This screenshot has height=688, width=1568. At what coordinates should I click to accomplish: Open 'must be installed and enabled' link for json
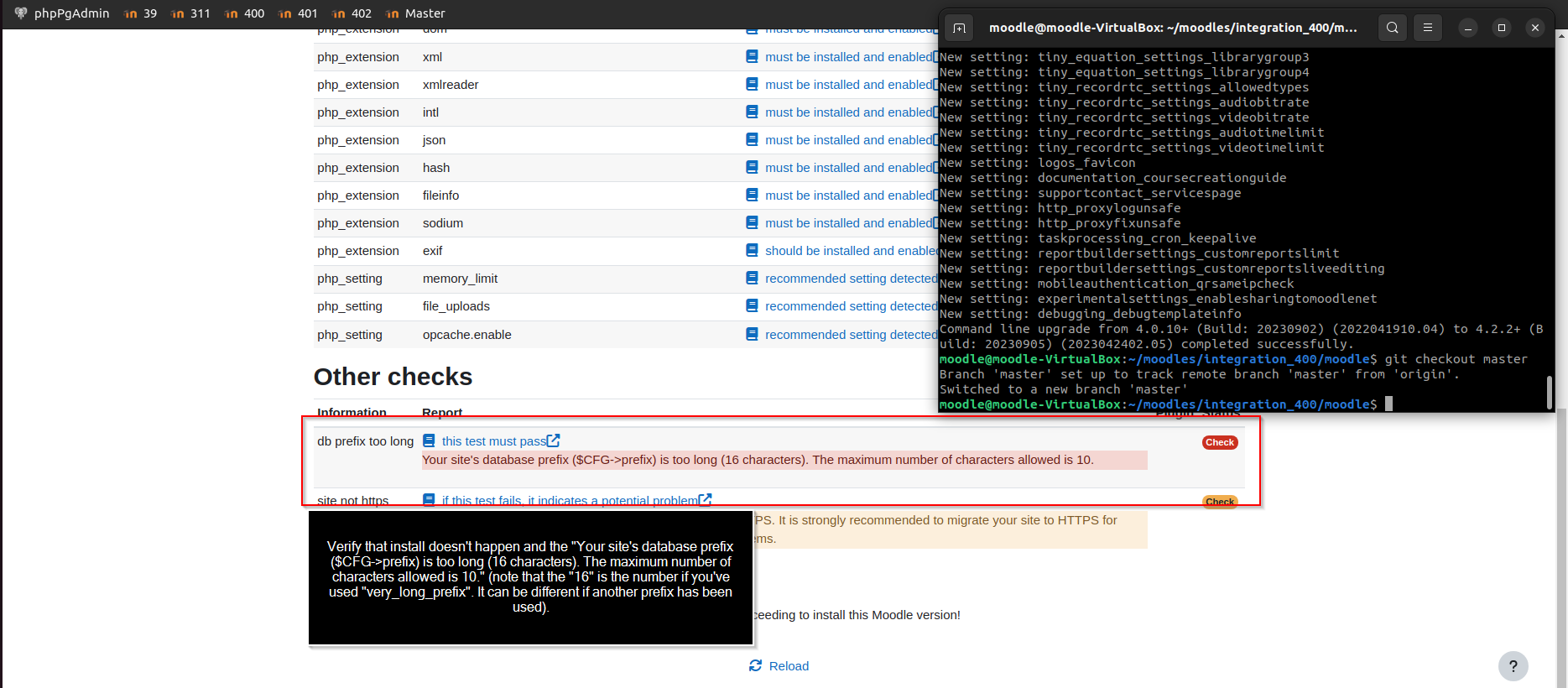coord(851,140)
